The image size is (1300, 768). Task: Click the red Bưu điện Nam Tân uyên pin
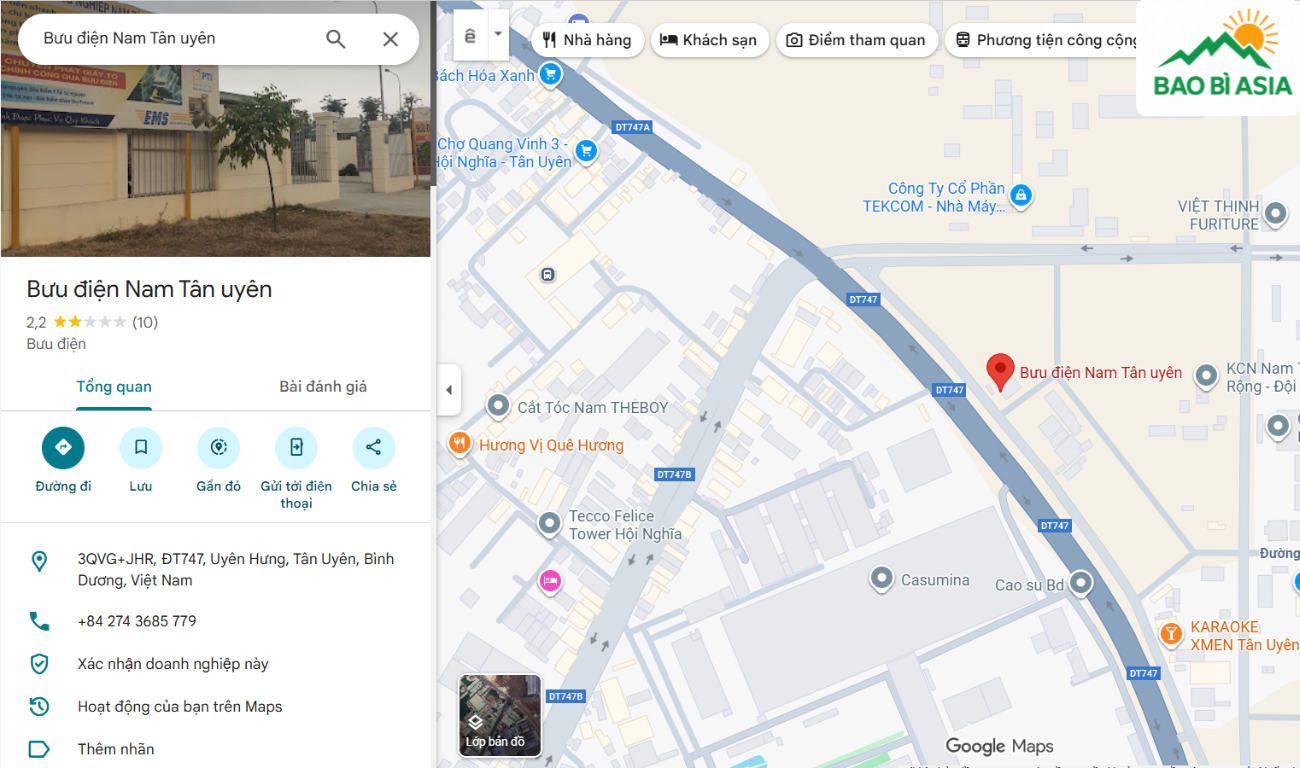tap(1000, 371)
